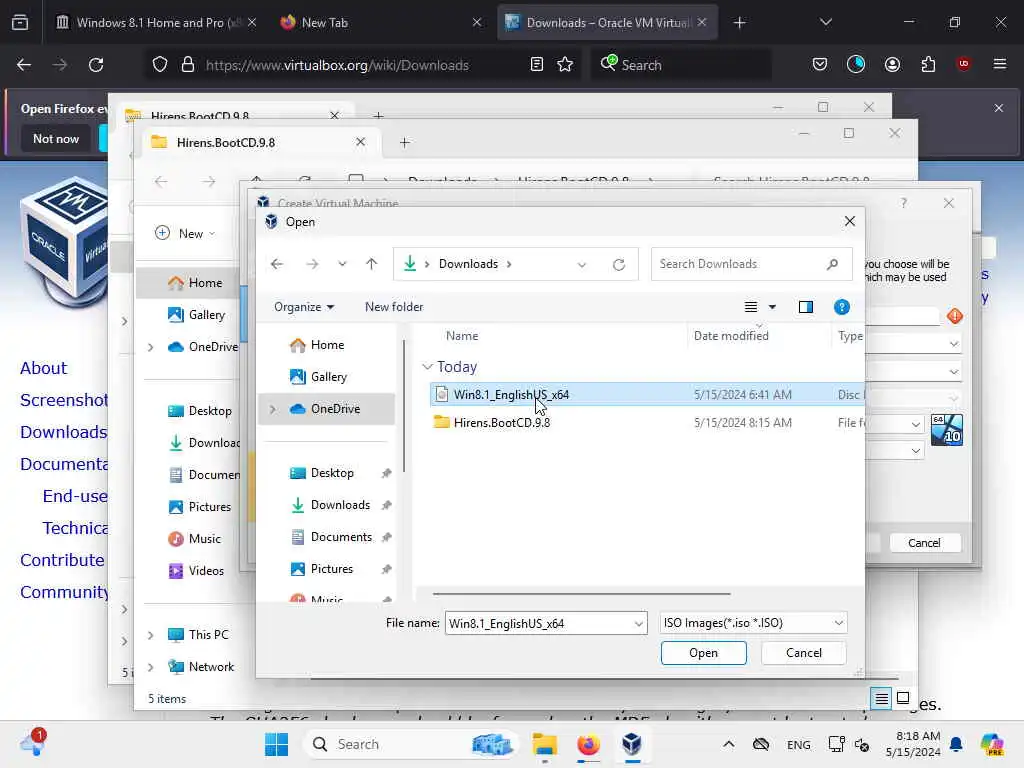Click the Search Downloads field

tap(751, 264)
